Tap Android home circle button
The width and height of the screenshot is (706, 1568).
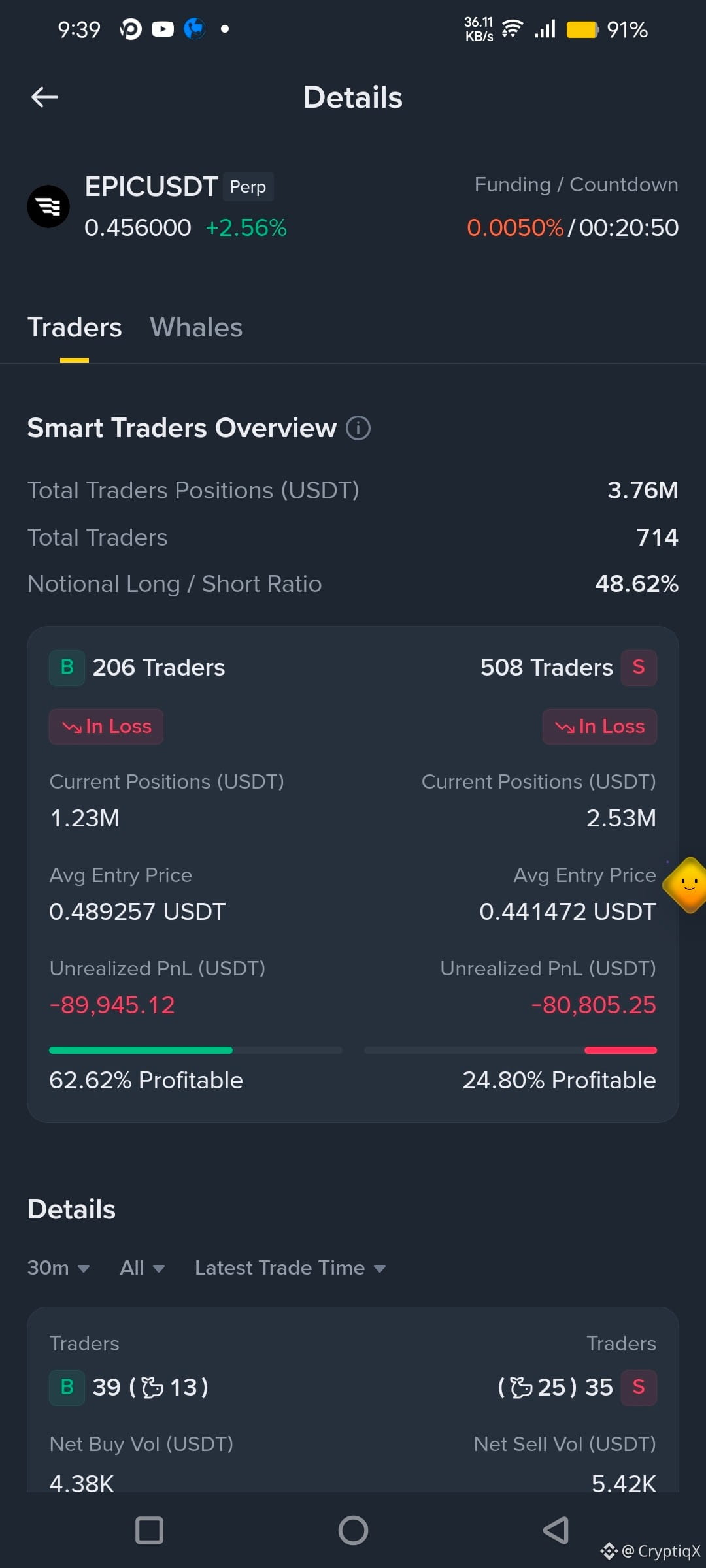tap(353, 1530)
